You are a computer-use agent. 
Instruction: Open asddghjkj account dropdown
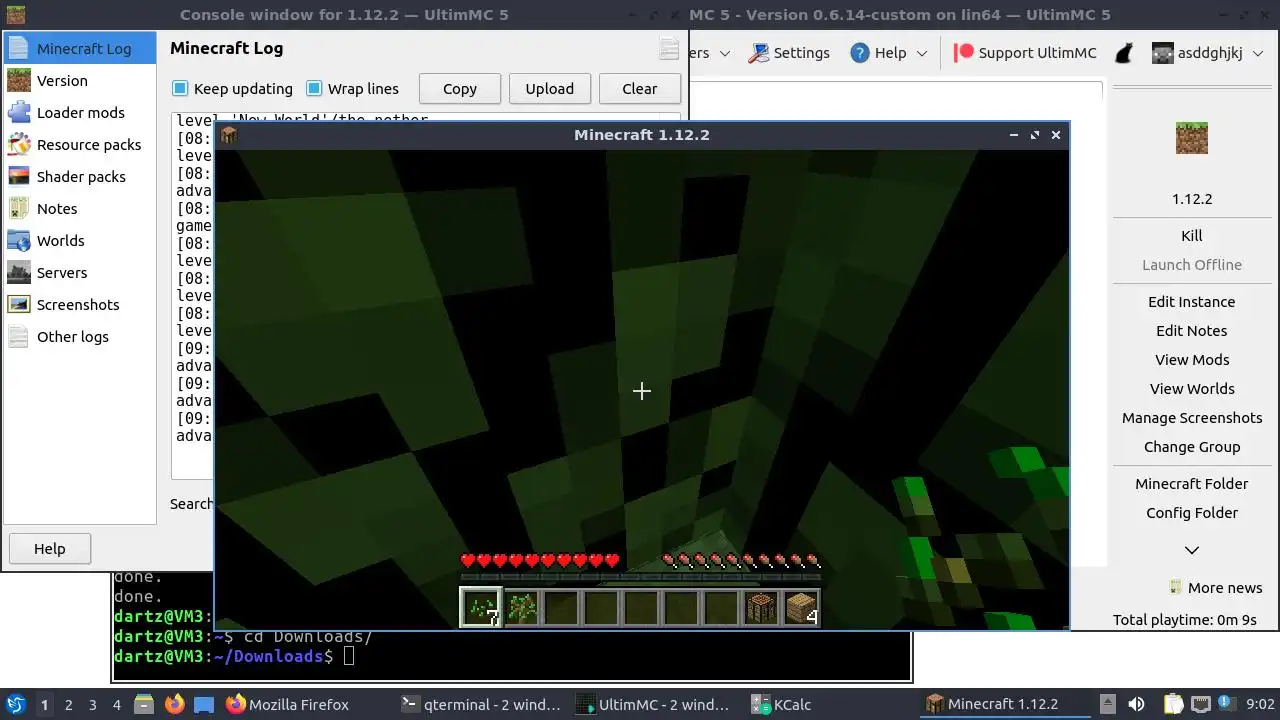(x=1208, y=53)
